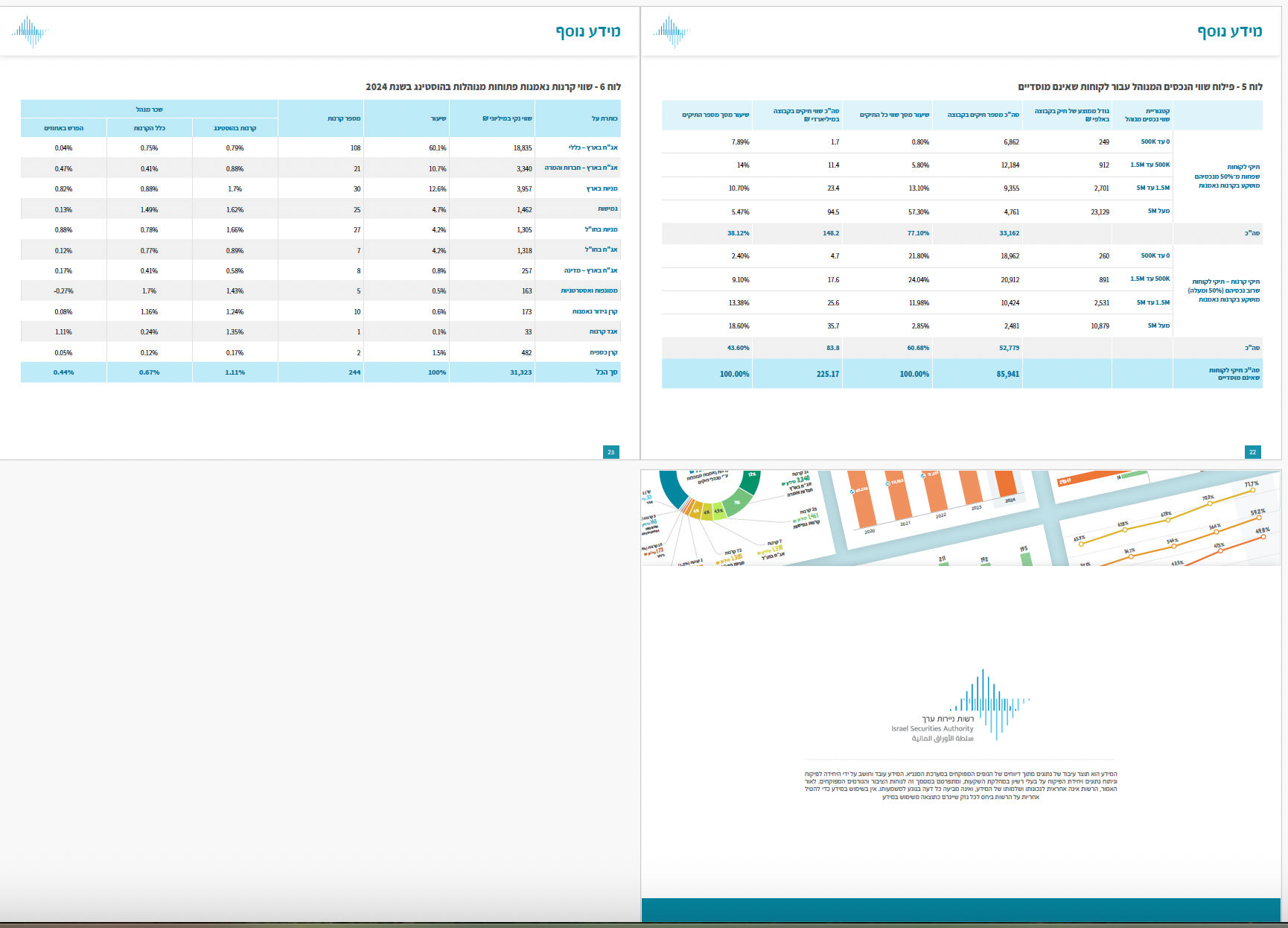Click the 'קרנות בהוסטינג' column header
The width and height of the screenshot is (1288, 928).
pos(235,128)
